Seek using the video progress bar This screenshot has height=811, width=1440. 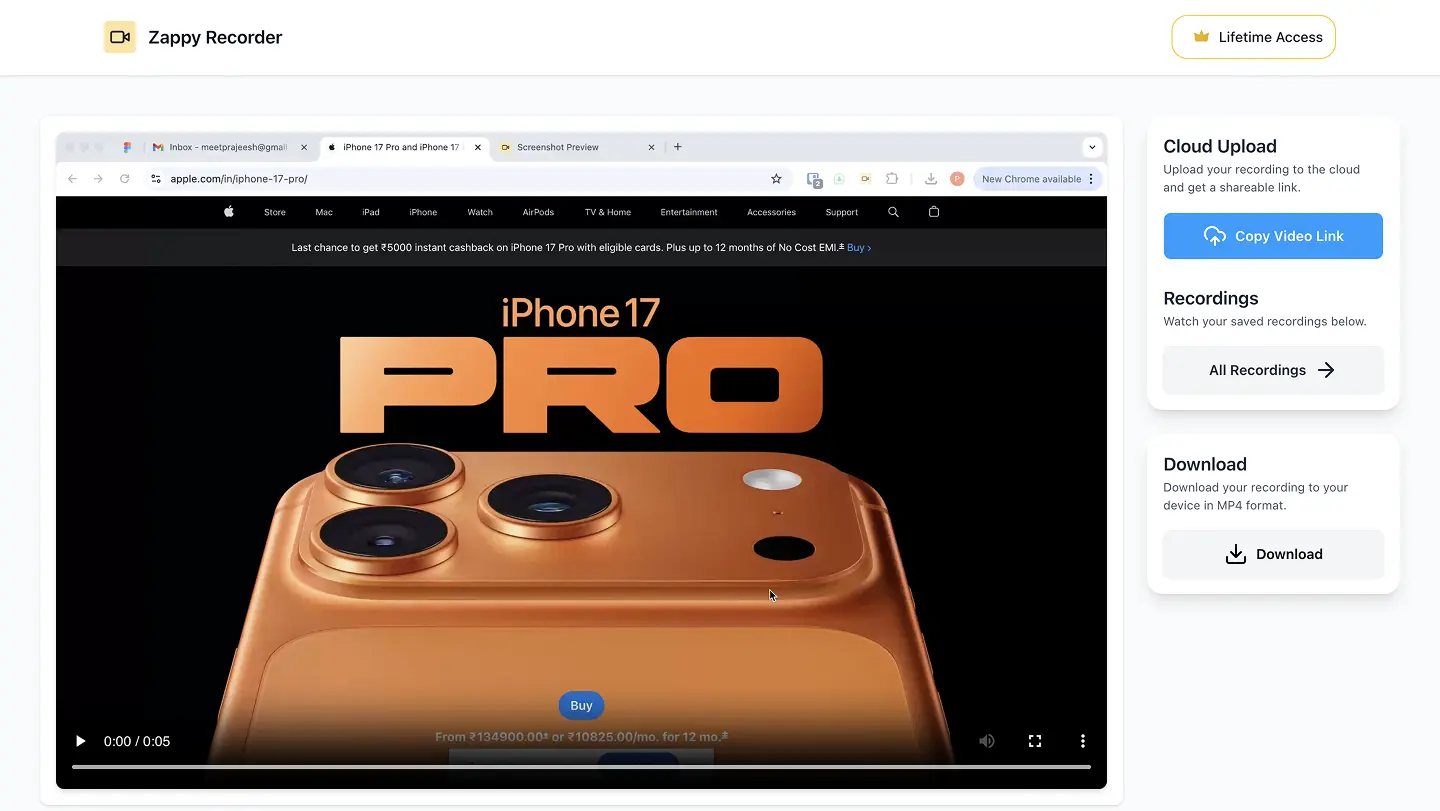click(x=580, y=768)
